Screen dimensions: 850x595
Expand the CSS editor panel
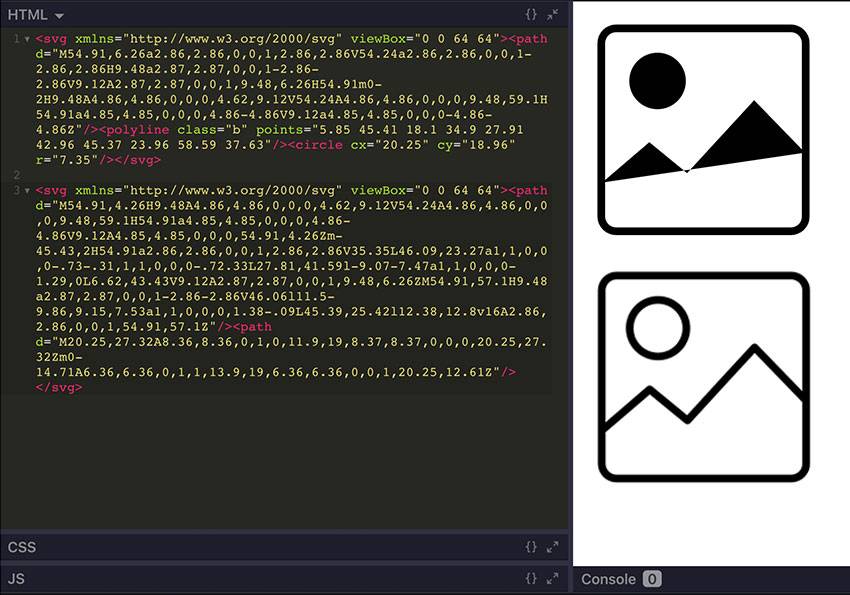tap(552, 547)
